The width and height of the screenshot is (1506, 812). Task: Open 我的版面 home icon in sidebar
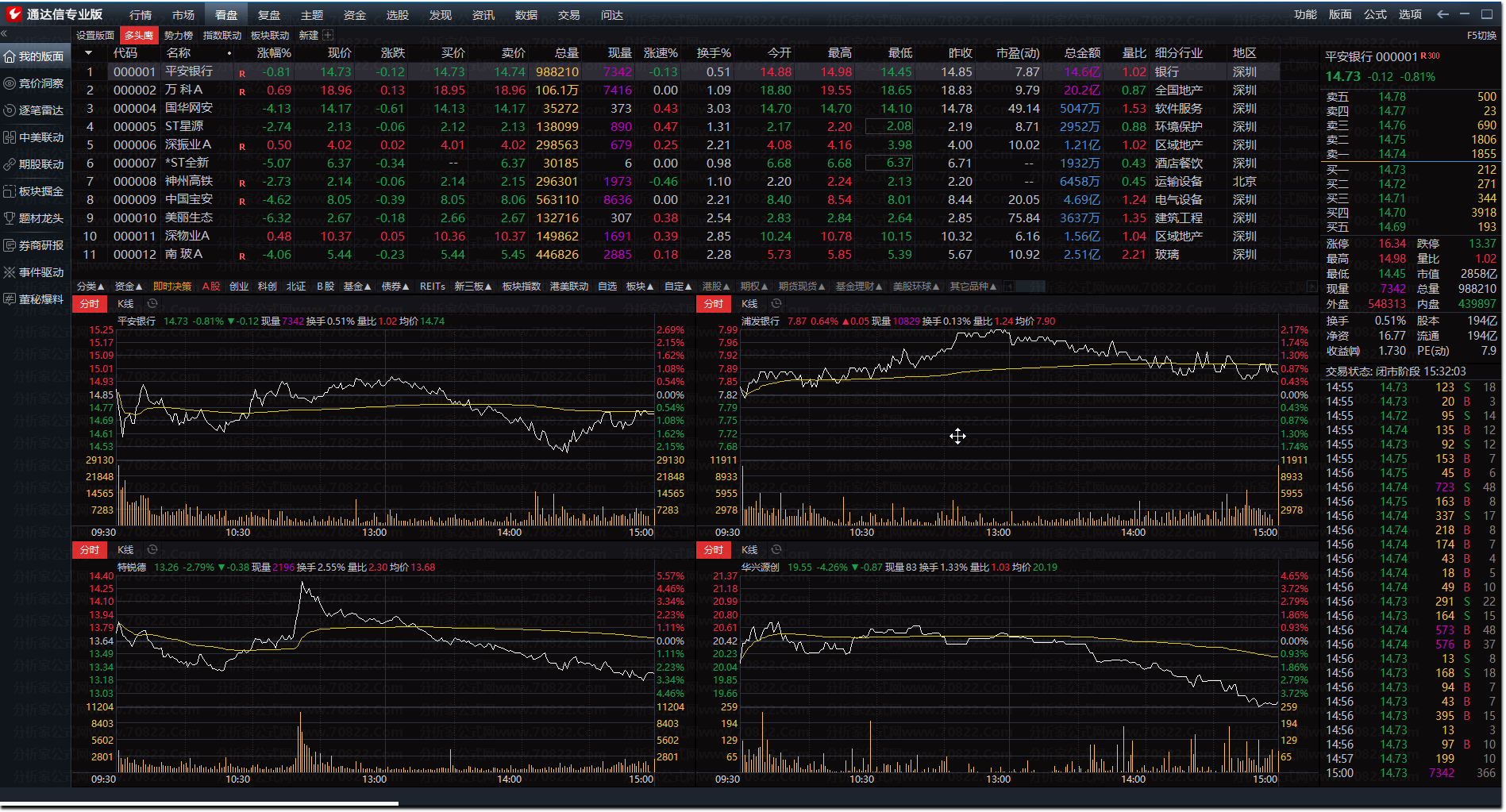[10, 56]
